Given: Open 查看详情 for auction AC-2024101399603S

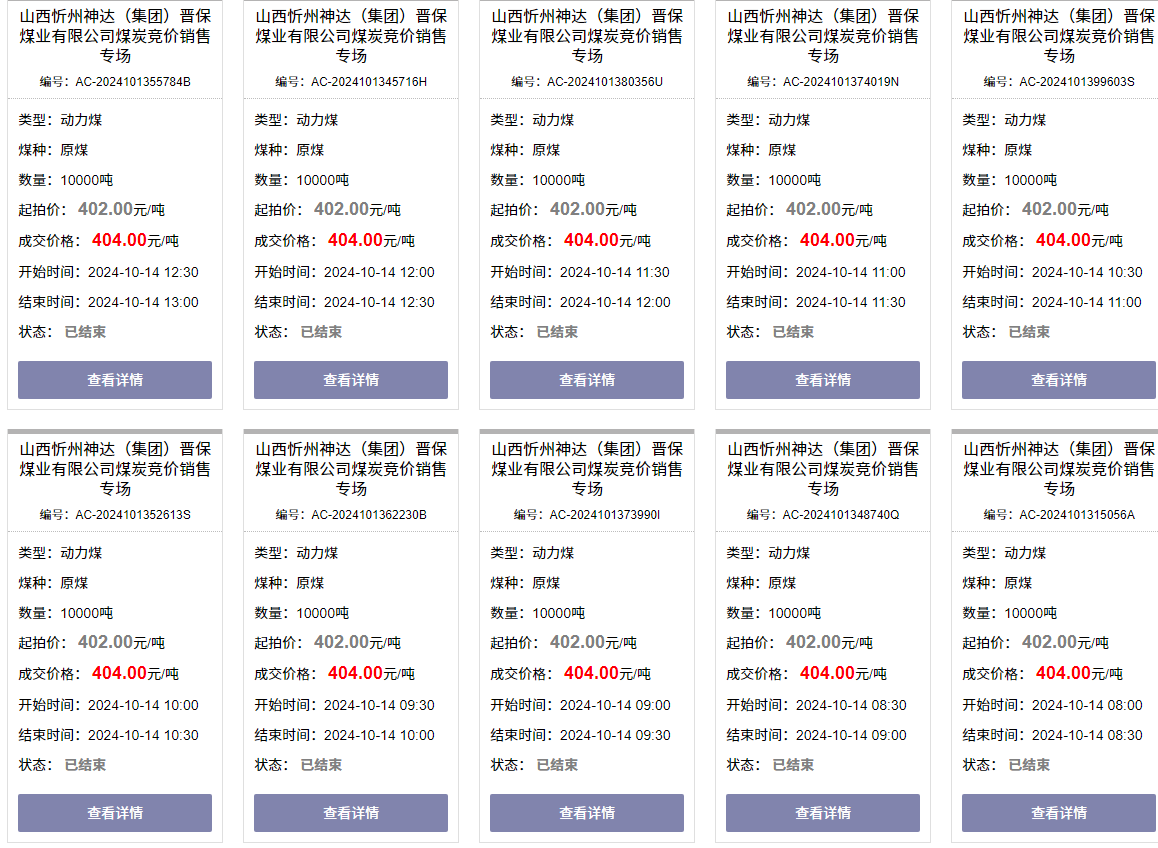Looking at the screenshot, I should click(x=1059, y=380).
